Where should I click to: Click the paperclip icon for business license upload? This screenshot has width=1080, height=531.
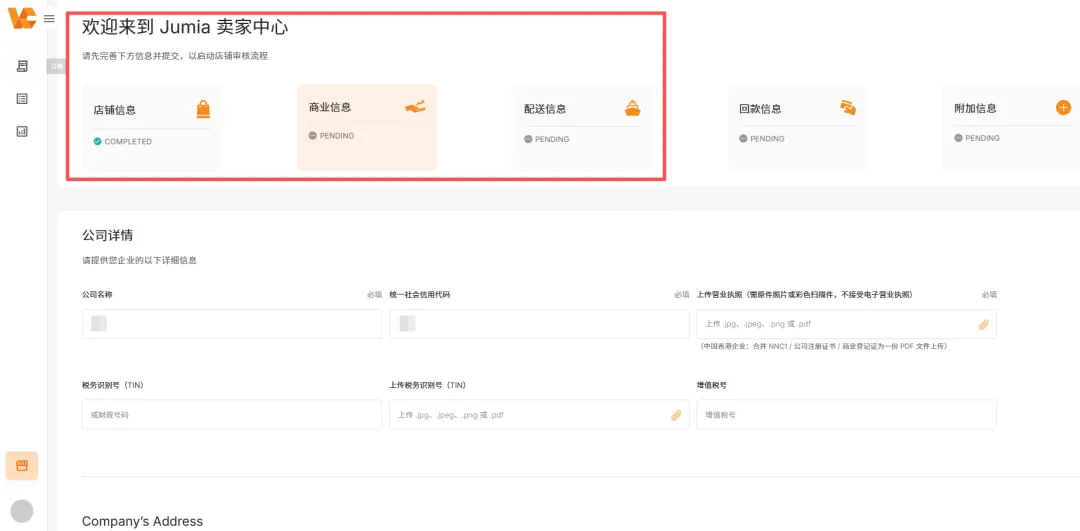click(x=984, y=324)
